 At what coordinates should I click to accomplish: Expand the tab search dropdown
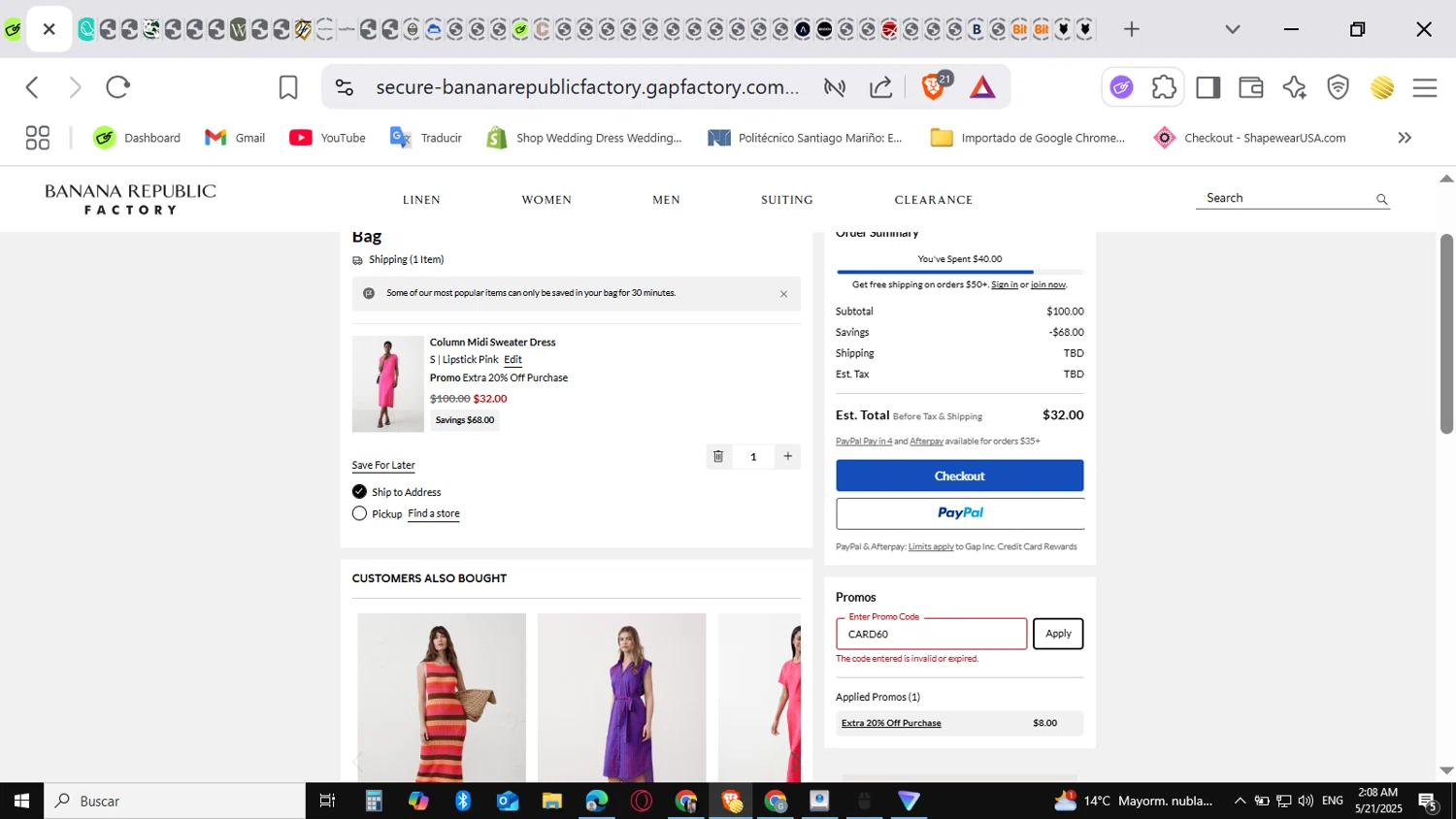1233,29
